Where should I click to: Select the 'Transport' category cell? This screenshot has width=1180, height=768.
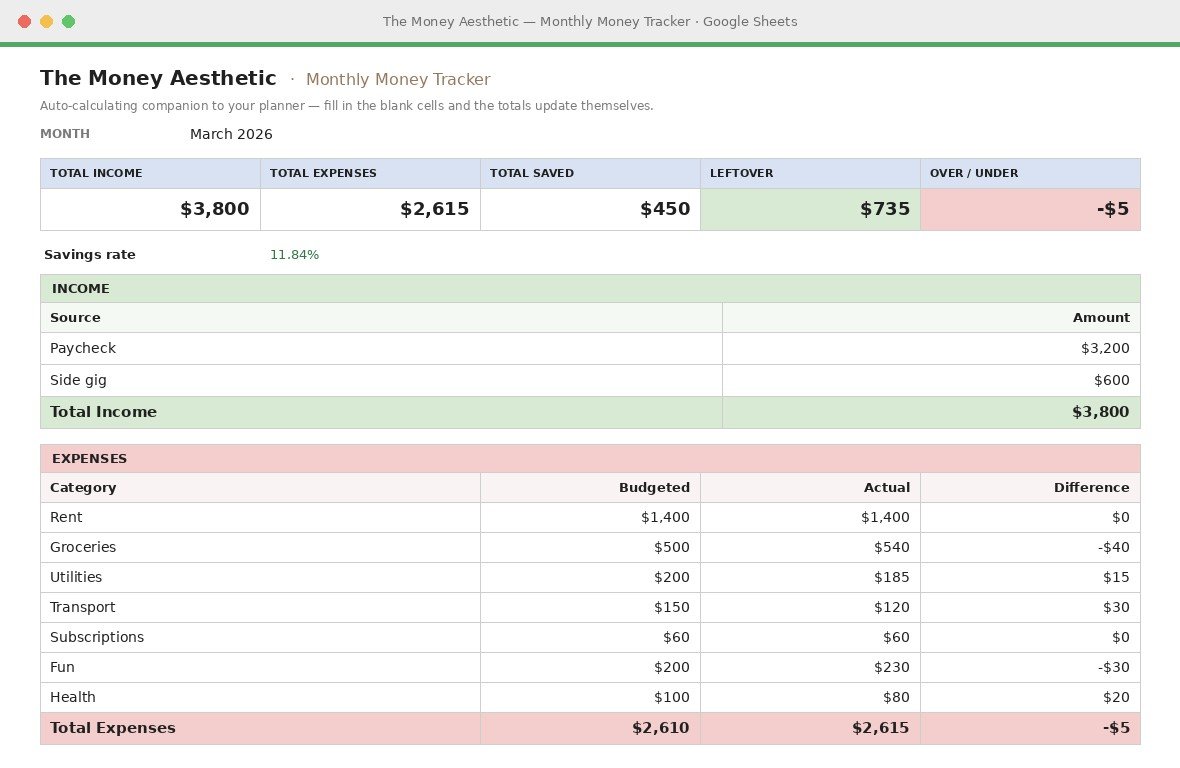click(260, 608)
